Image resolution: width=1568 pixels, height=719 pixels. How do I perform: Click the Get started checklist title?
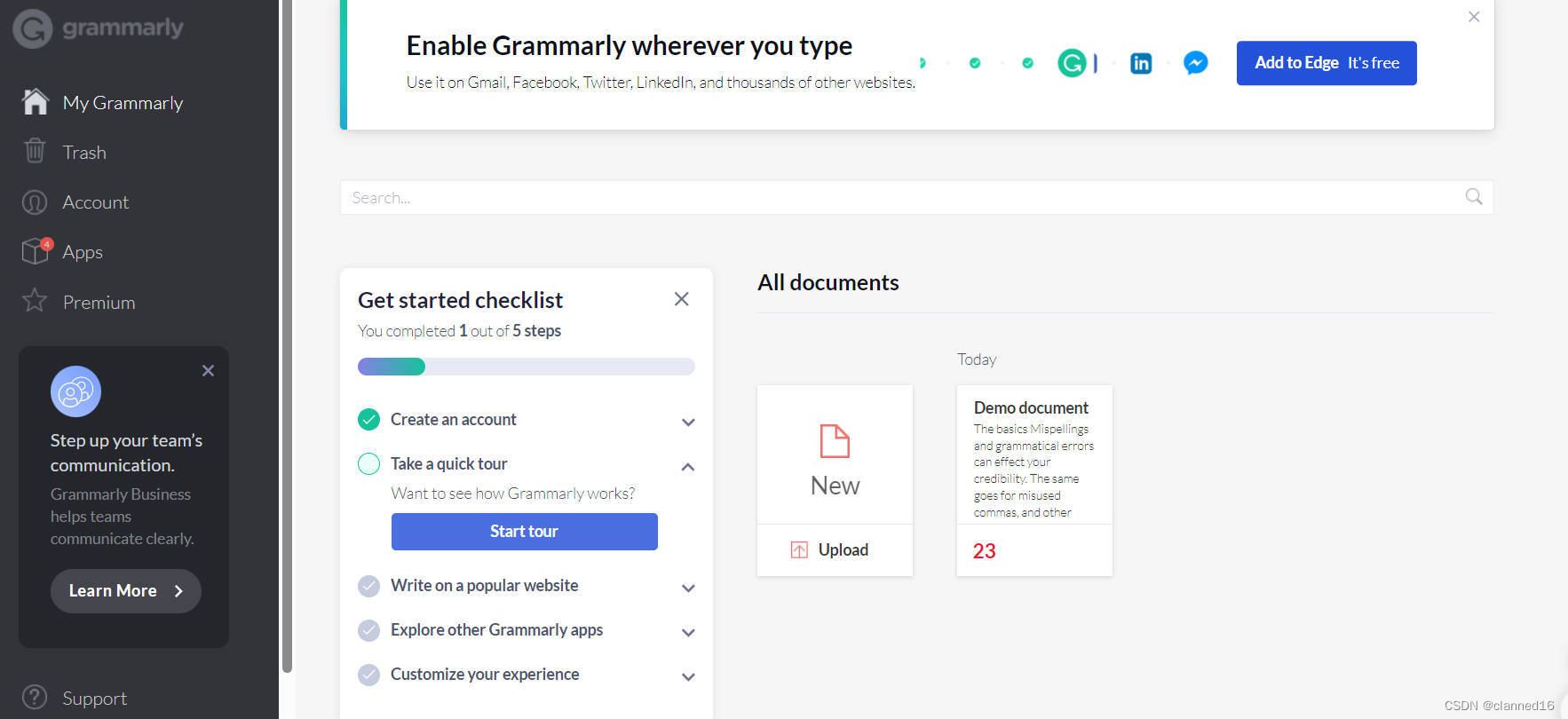[460, 300]
